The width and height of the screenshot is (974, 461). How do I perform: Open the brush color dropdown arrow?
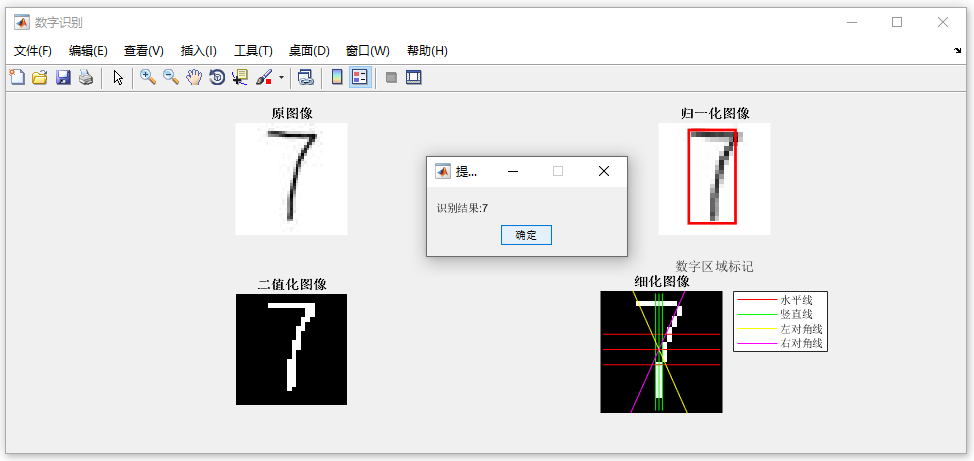(281, 78)
